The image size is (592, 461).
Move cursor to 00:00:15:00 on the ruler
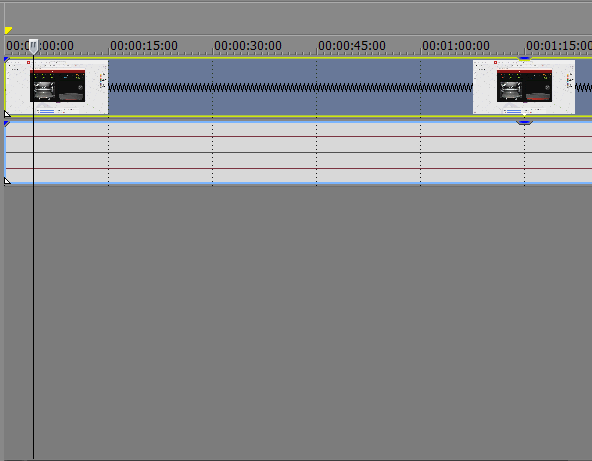coord(144,46)
